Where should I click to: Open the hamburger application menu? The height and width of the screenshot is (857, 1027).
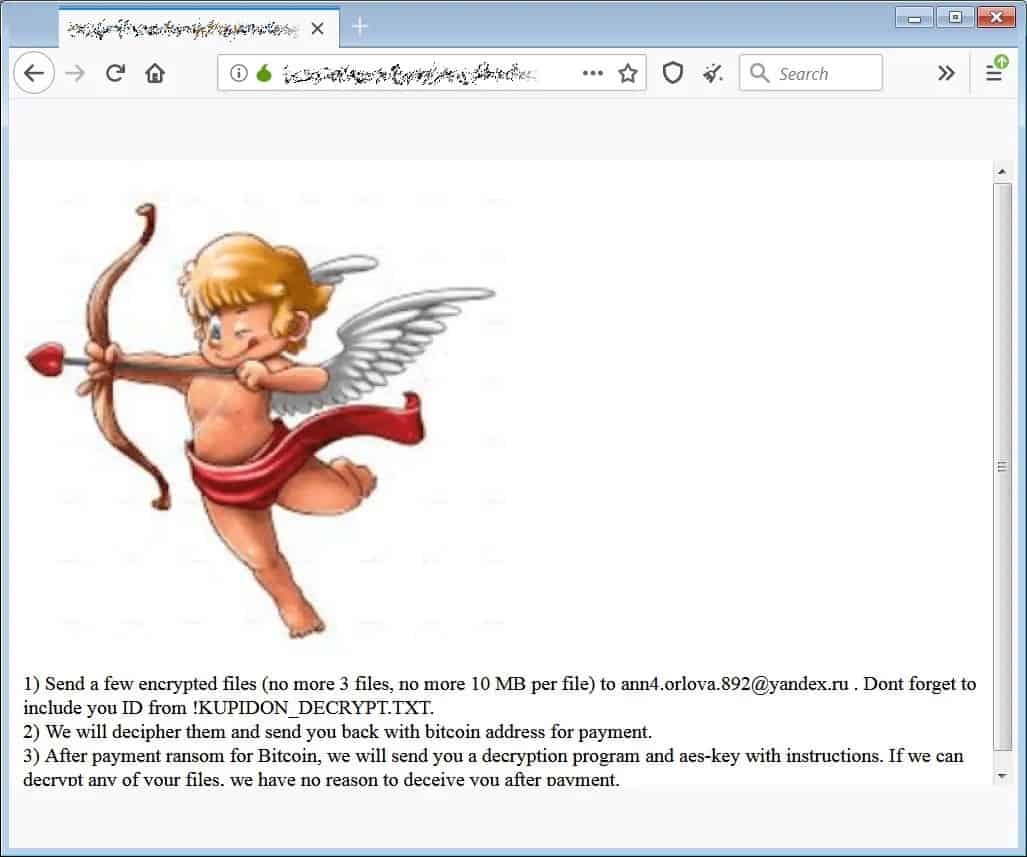(x=994, y=73)
